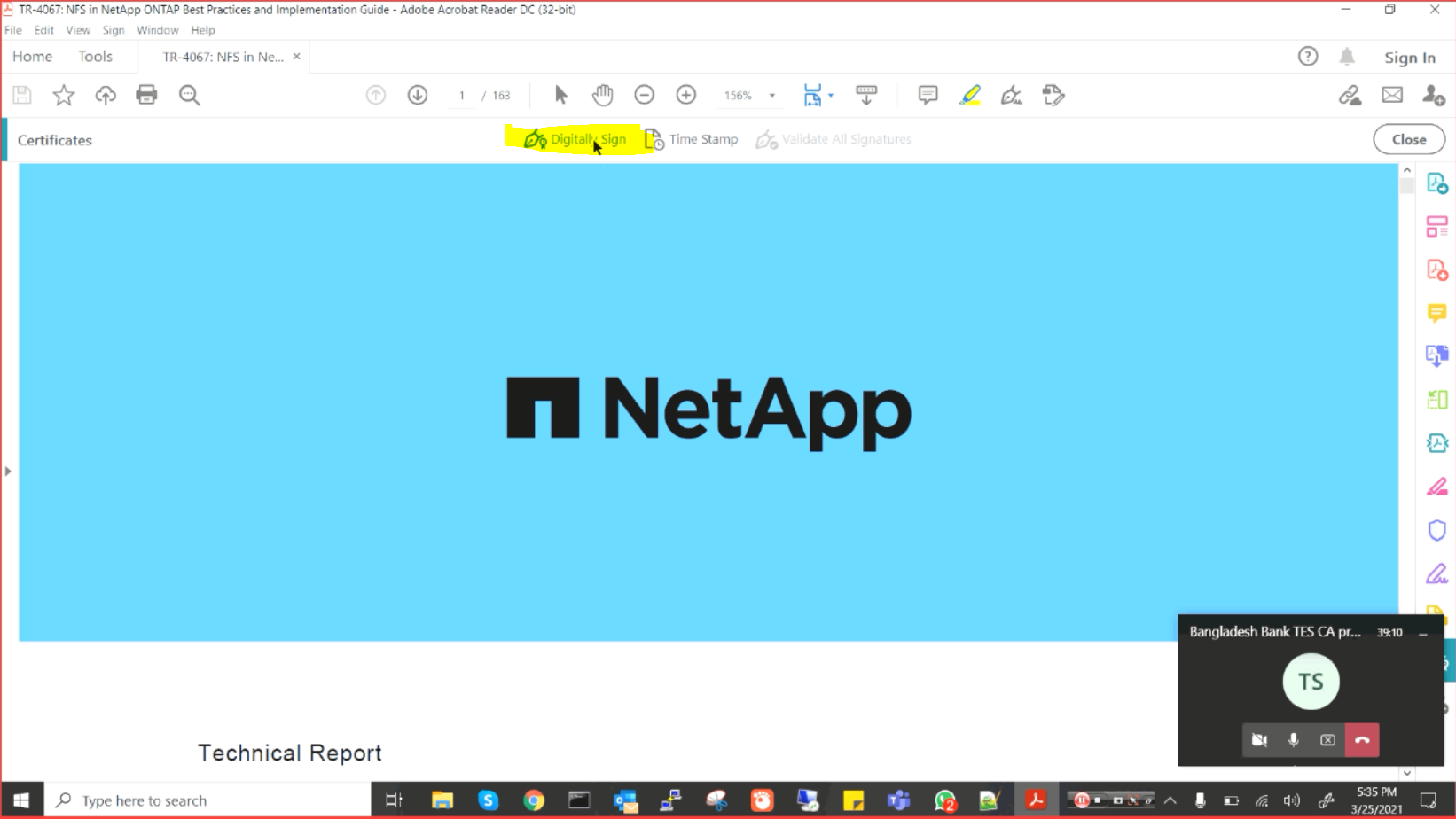Zoom in with the plus icon
Screen dimensions: 1456x819
[x=686, y=95]
